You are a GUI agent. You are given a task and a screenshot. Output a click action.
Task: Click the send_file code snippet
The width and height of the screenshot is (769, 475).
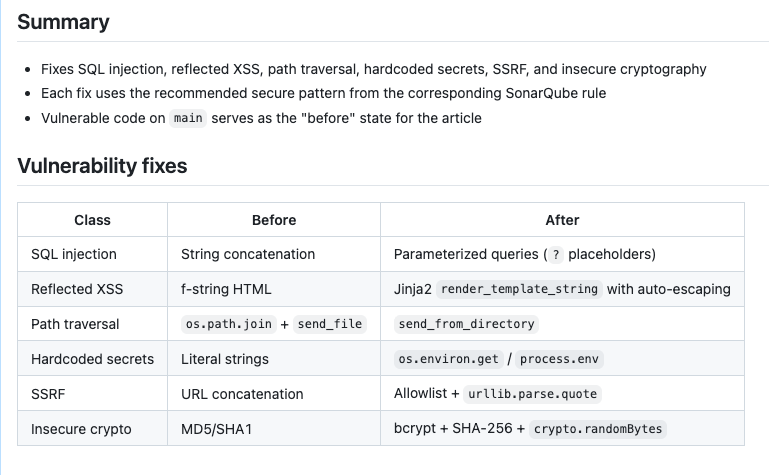point(329,324)
